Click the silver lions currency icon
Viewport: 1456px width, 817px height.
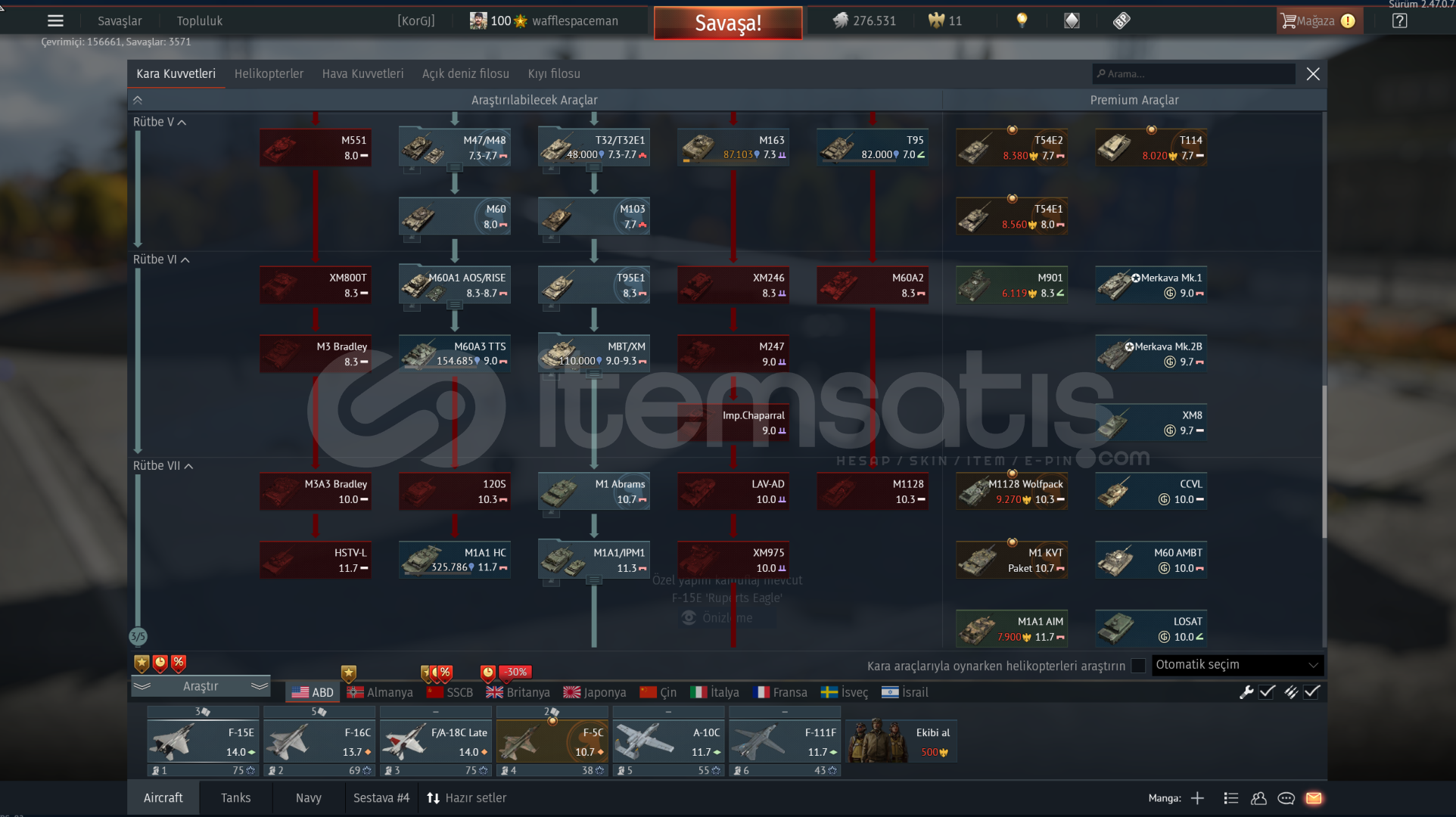tap(840, 20)
